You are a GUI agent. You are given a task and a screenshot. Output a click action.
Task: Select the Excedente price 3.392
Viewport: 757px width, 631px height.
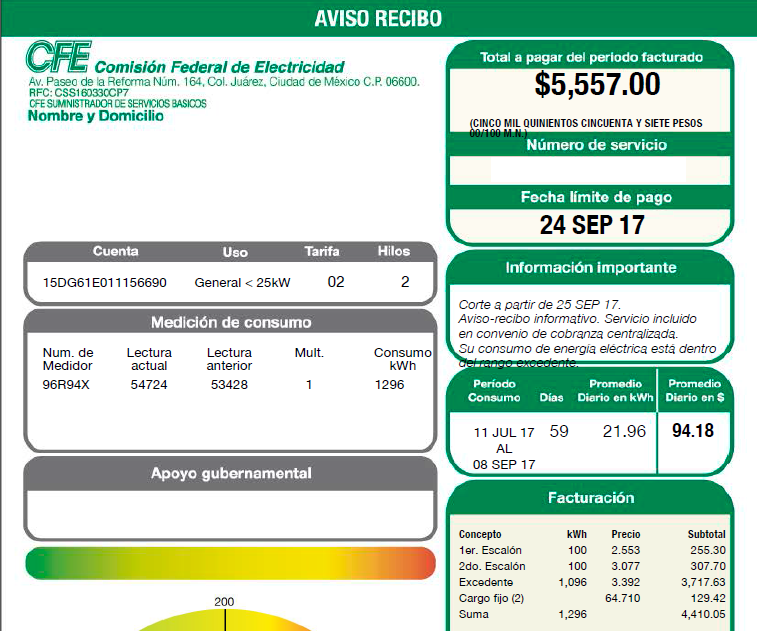pyautogui.click(x=626, y=582)
